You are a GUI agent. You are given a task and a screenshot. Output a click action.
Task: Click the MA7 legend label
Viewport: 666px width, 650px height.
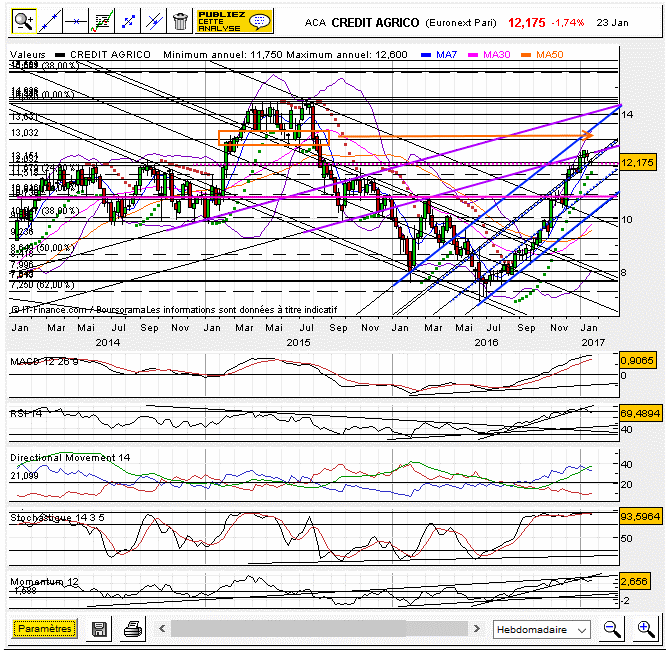446,54
